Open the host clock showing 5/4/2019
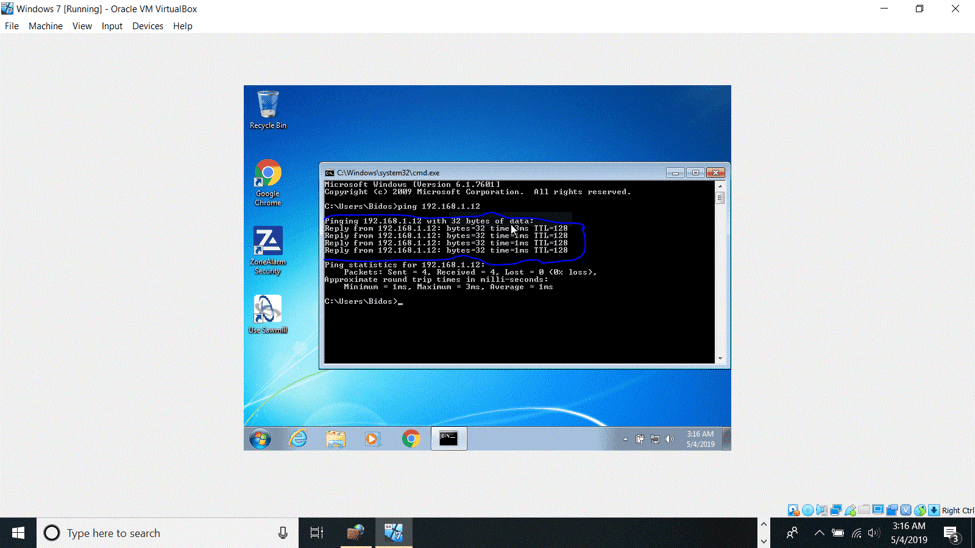The height and width of the screenshot is (548, 975). pyautogui.click(x=909, y=533)
